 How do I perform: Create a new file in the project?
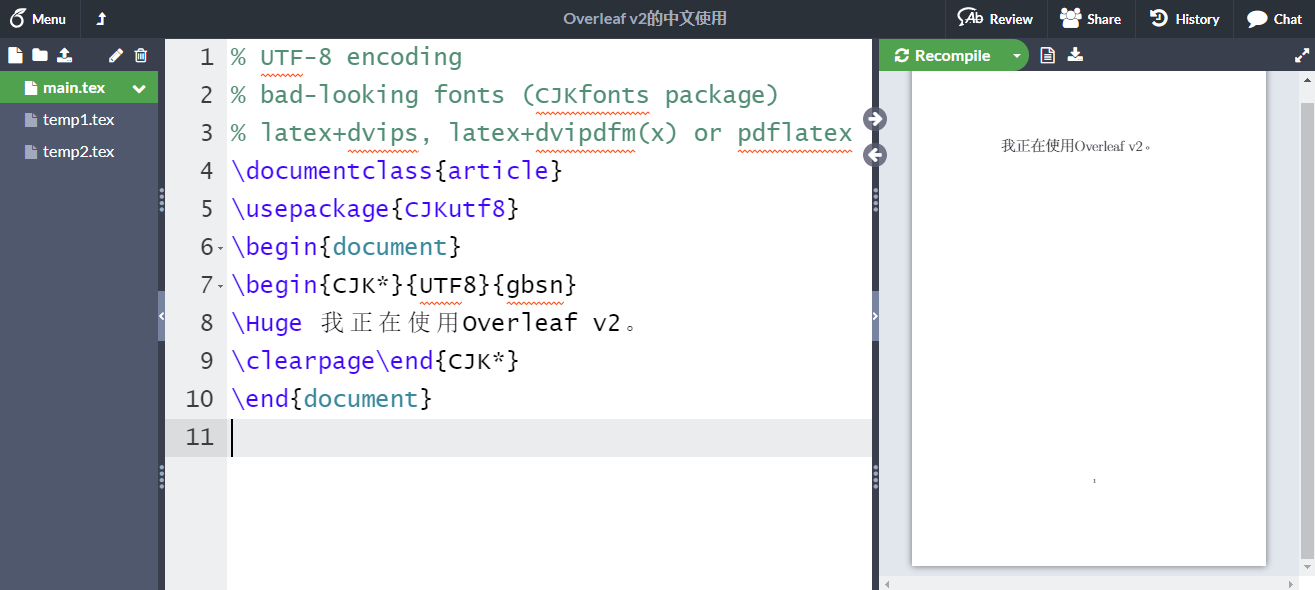pyautogui.click(x=15, y=55)
